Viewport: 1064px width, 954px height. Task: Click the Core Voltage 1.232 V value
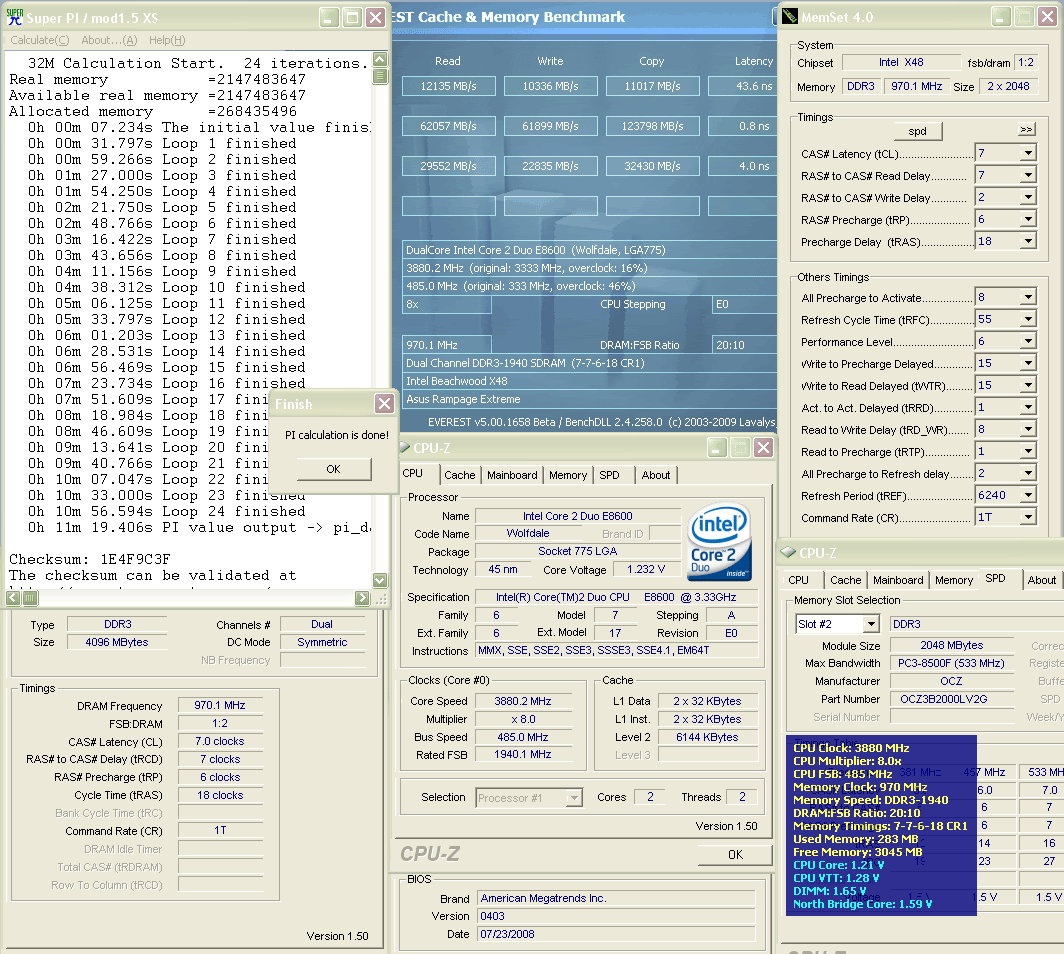[x=646, y=570]
